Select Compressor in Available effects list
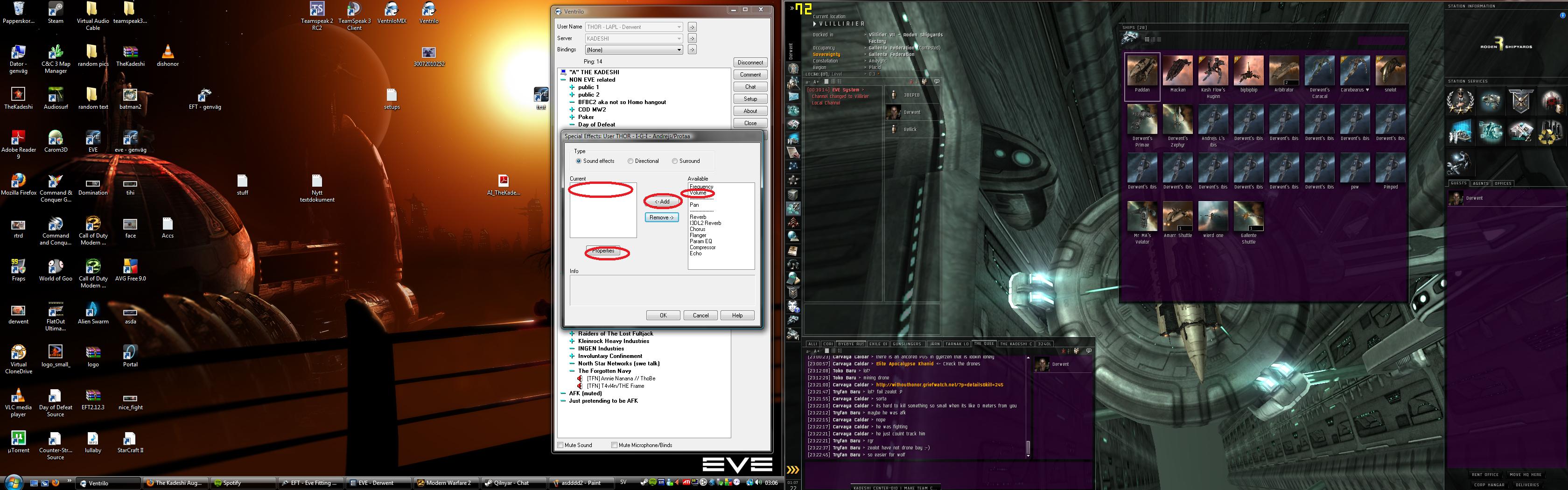This screenshot has height=490, width=1568. tap(702, 248)
